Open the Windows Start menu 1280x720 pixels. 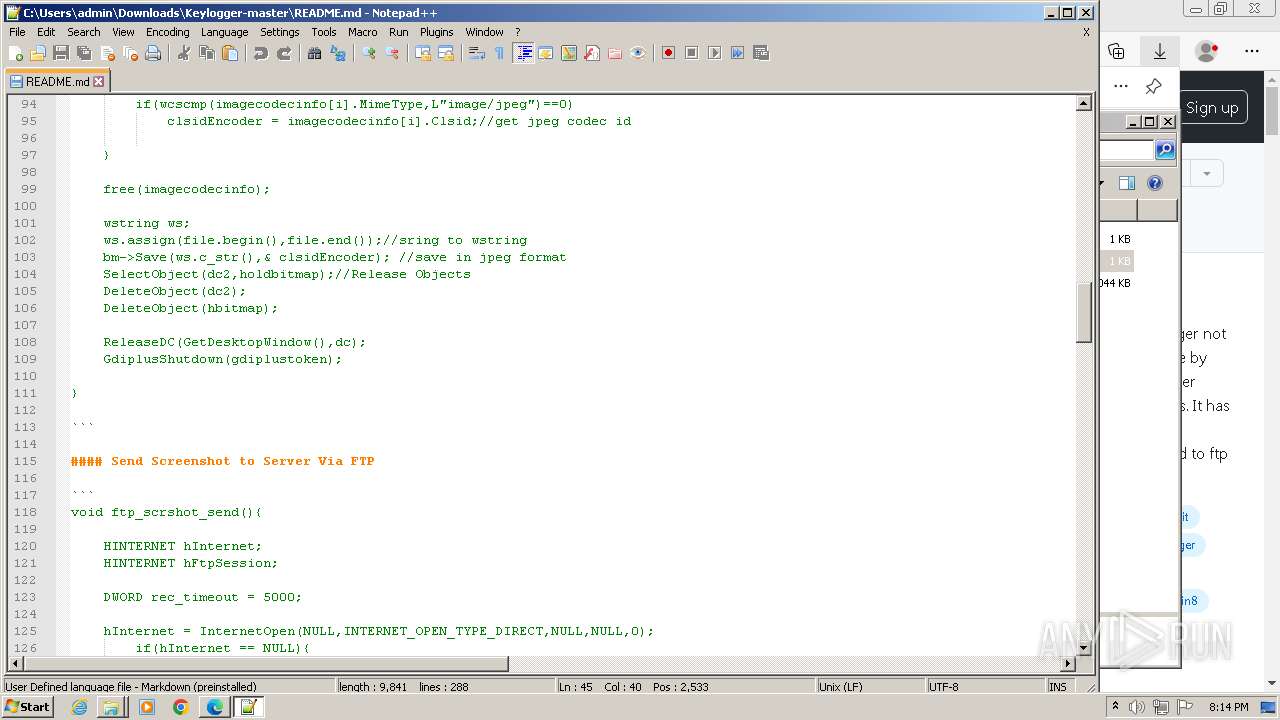tap(28, 707)
